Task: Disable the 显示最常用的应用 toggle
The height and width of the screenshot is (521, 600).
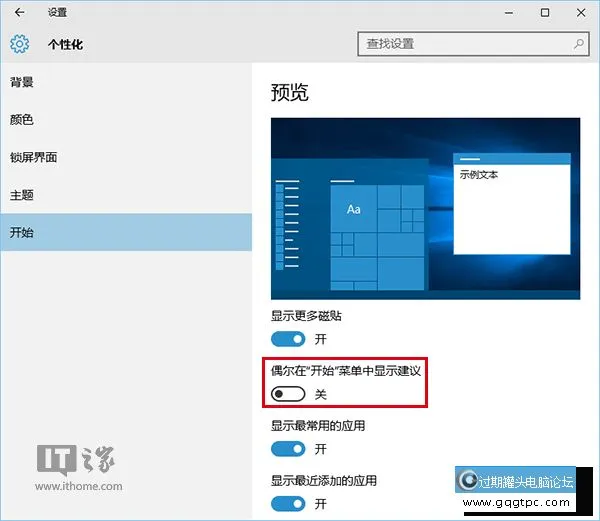Action: click(288, 449)
